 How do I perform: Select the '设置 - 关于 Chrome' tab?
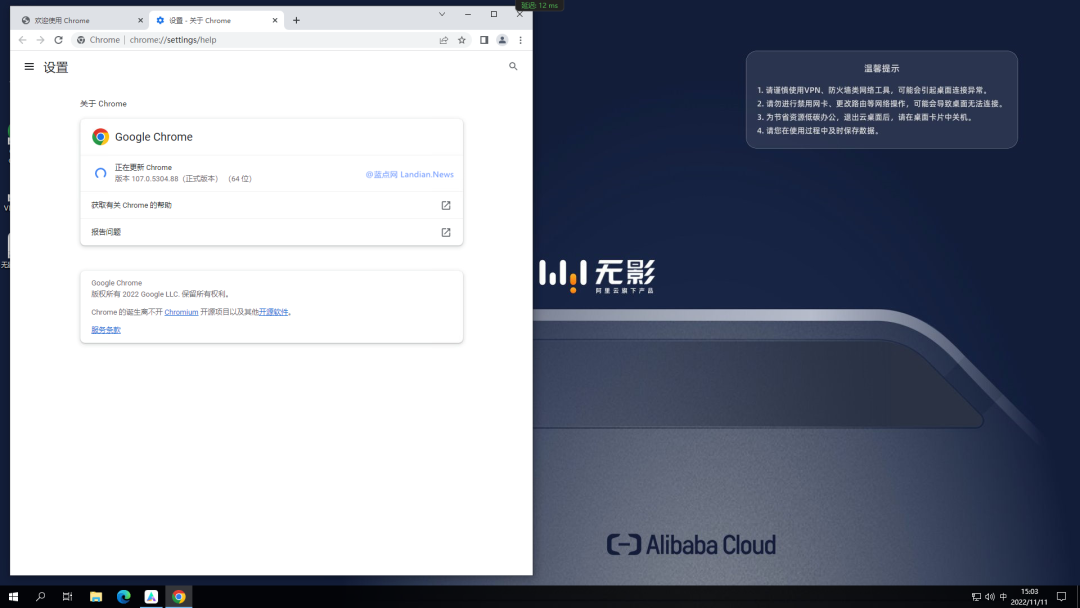click(x=217, y=21)
